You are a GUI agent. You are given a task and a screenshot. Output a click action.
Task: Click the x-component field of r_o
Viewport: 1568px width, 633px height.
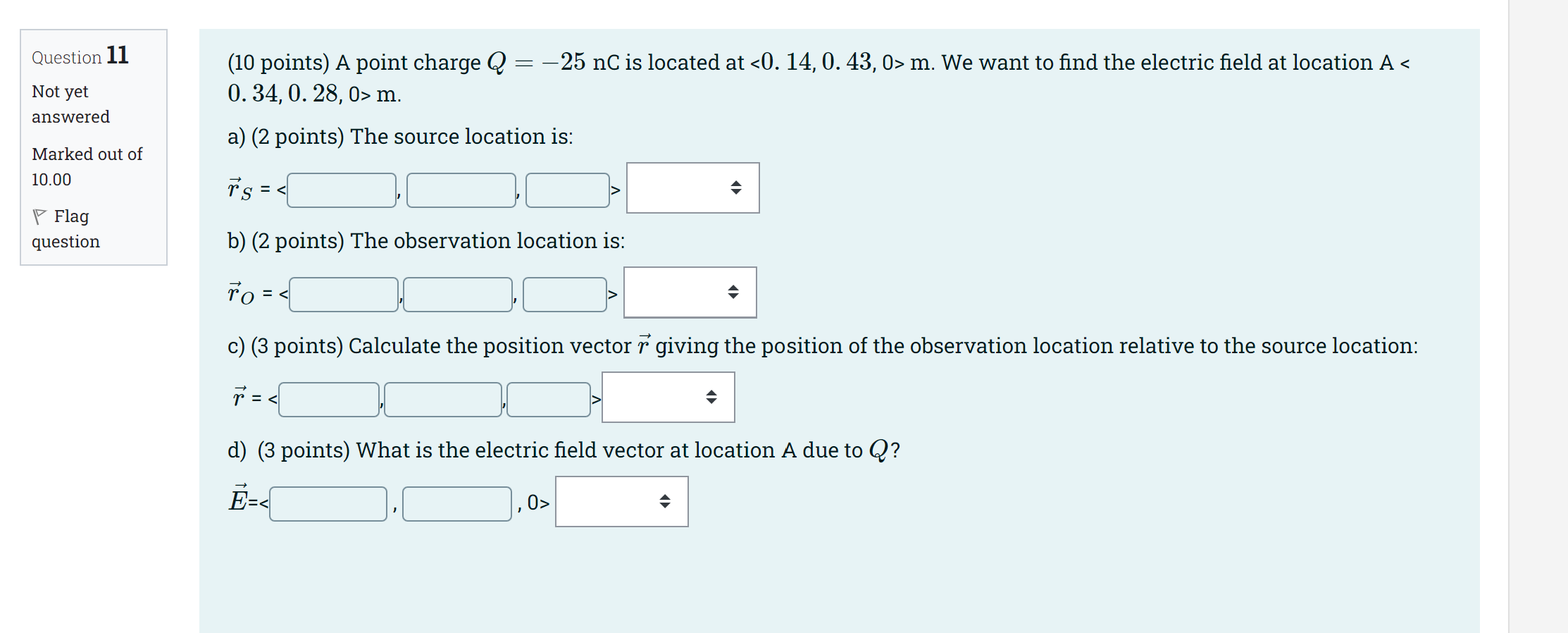[343, 293]
